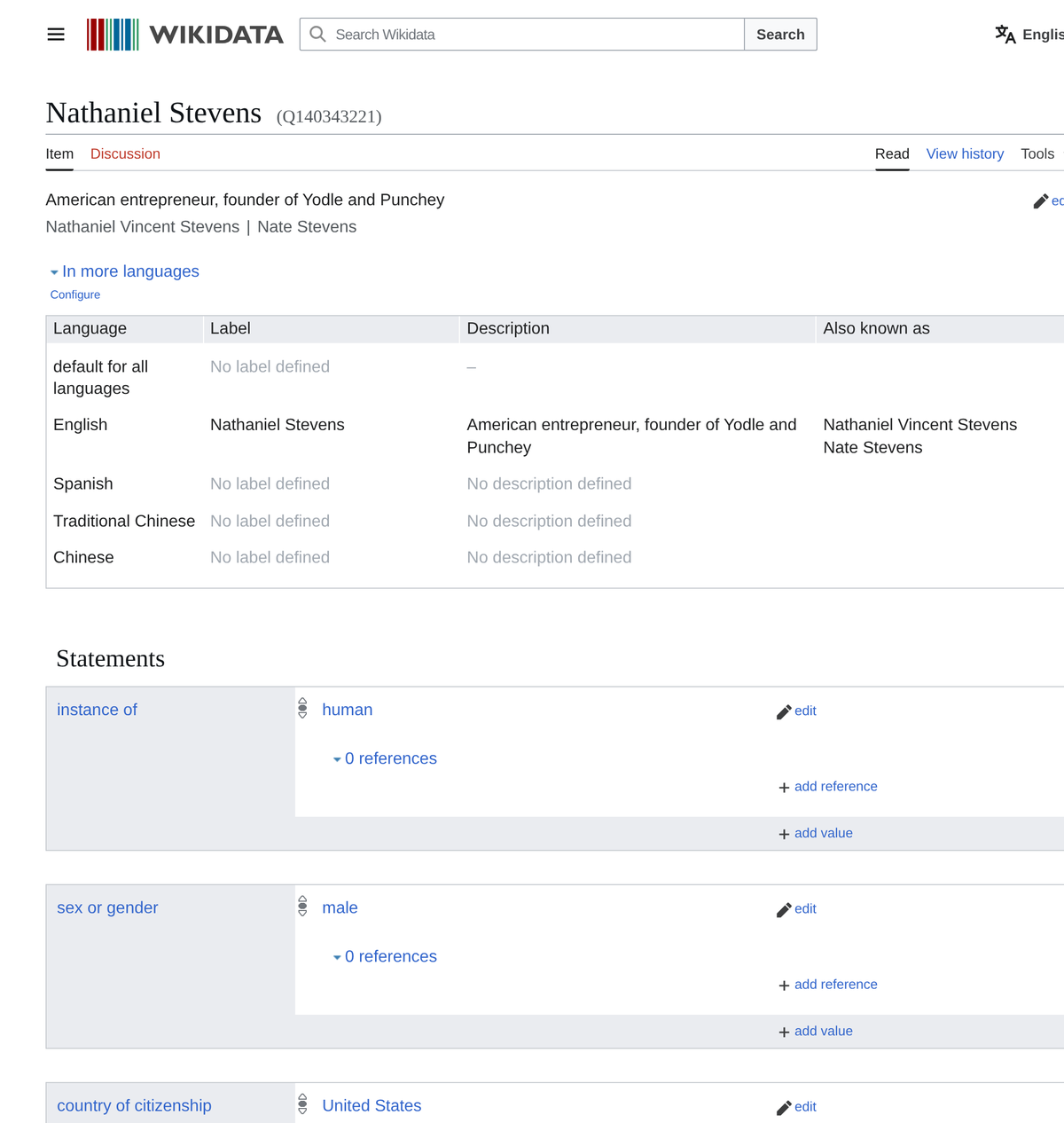1064x1123 pixels.
Task: Open the Discussion tab
Action: click(x=125, y=153)
